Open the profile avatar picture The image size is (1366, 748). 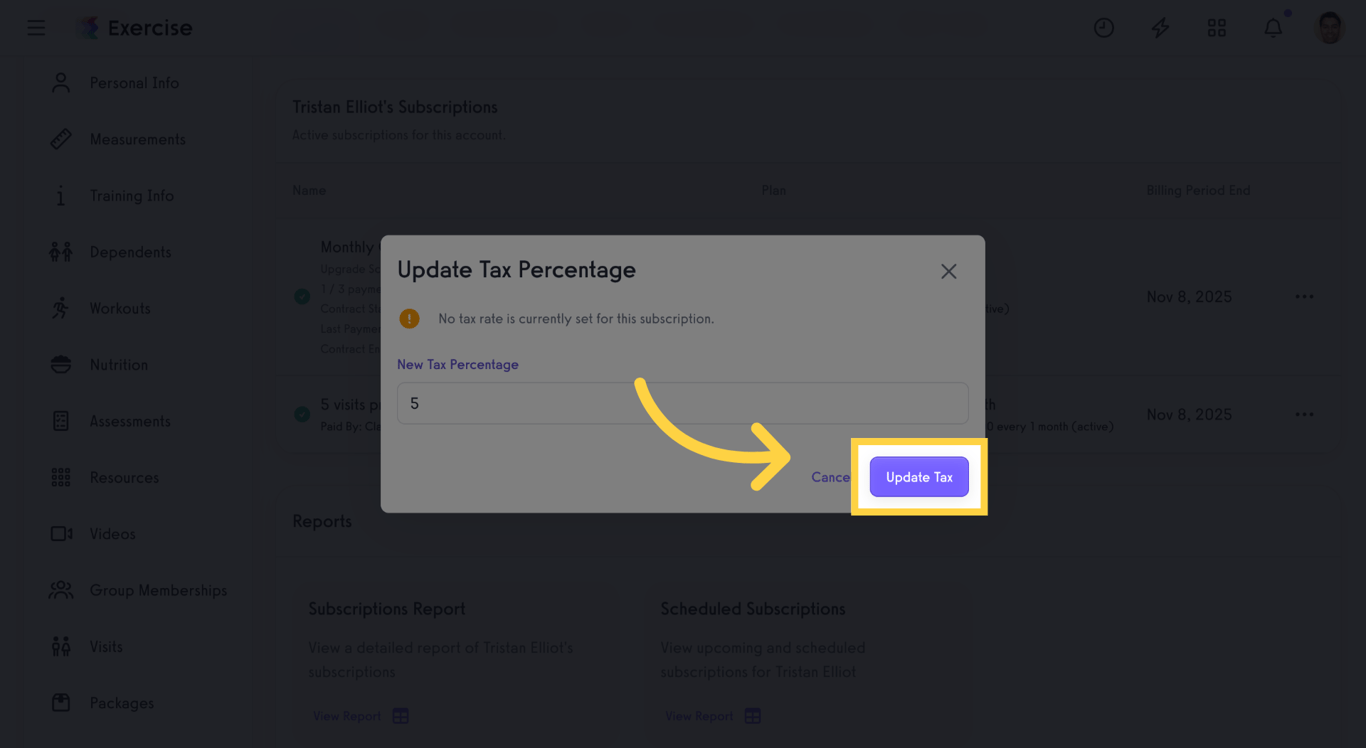pos(1329,27)
